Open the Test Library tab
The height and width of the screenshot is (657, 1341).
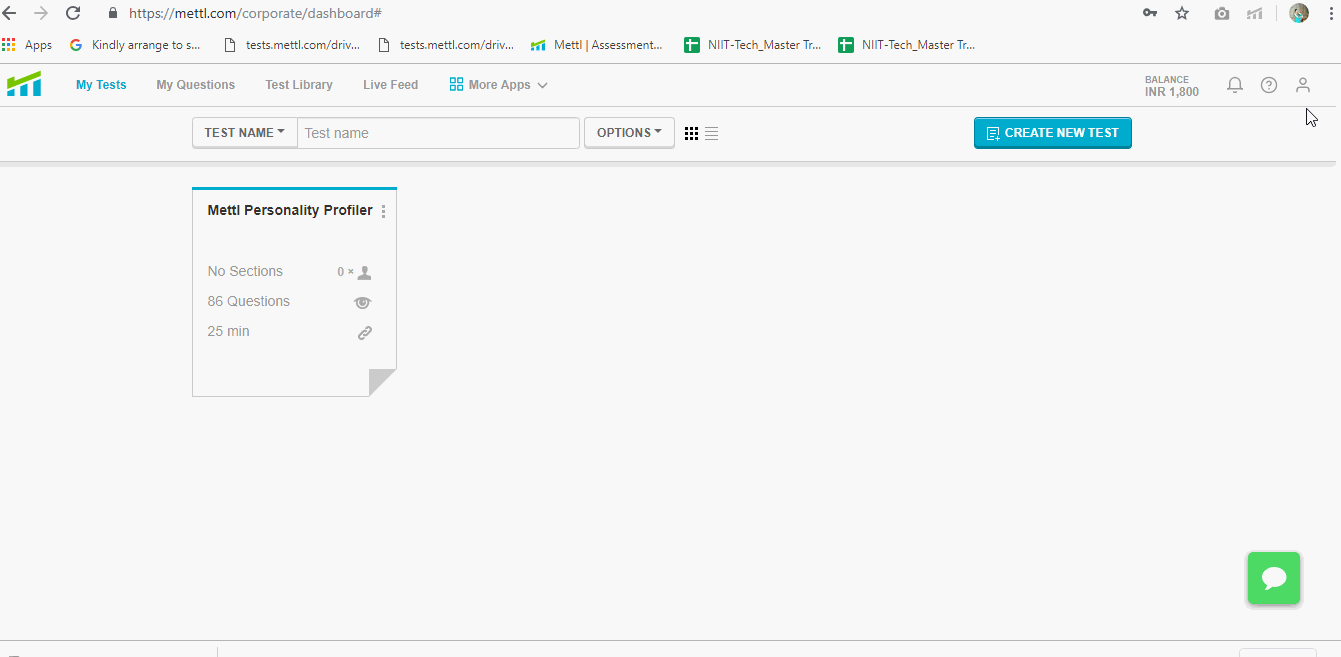coord(299,85)
